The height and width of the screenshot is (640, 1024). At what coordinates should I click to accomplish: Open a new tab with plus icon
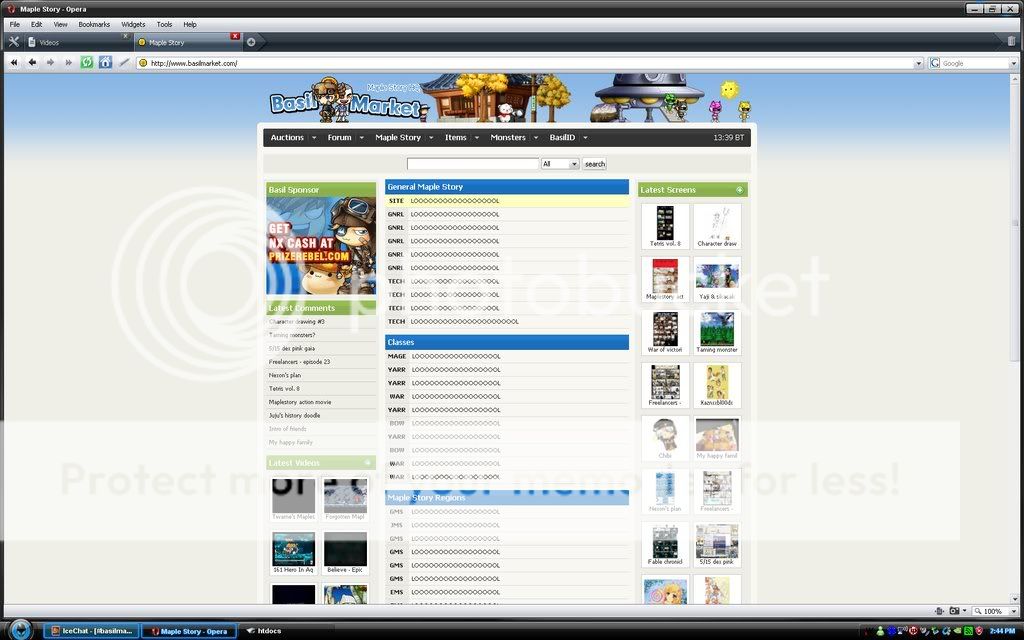(x=250, y=42)
